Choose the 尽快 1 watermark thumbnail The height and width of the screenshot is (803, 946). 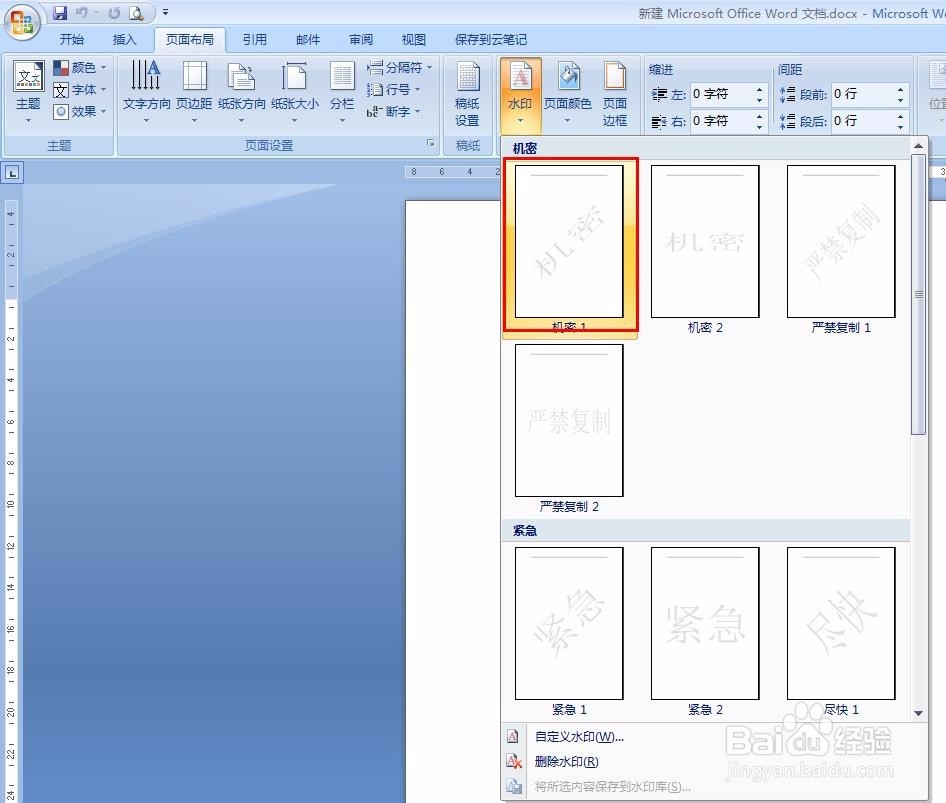842,623
